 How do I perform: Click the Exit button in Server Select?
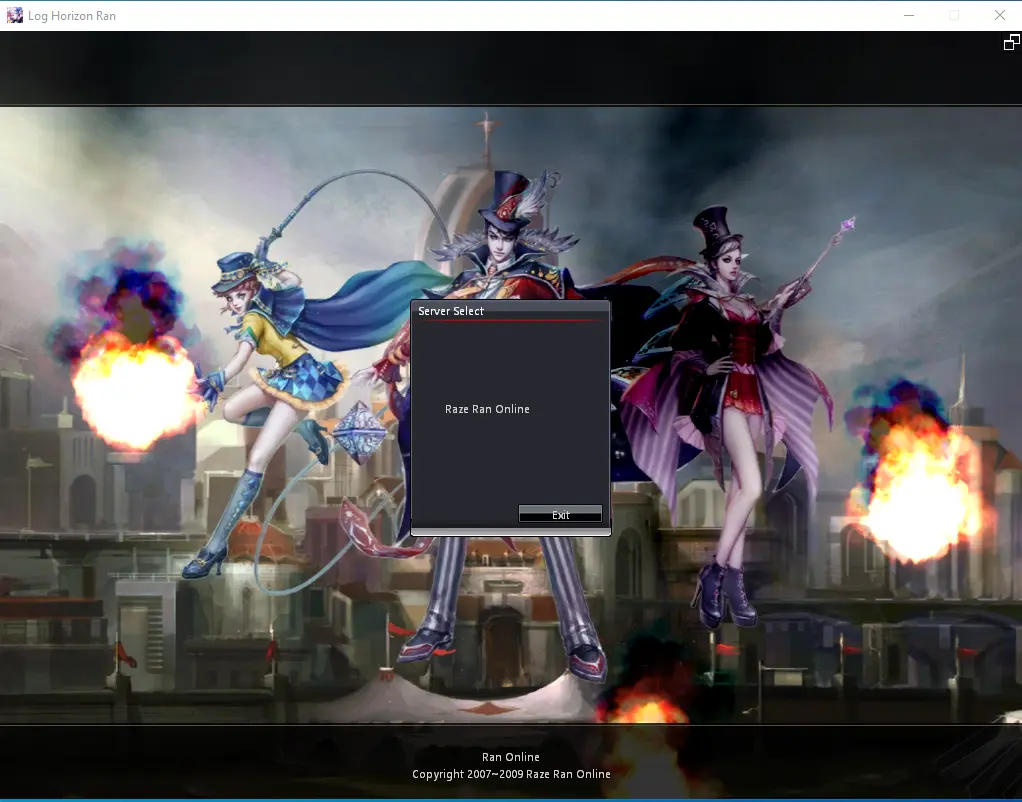coord(560,514)
